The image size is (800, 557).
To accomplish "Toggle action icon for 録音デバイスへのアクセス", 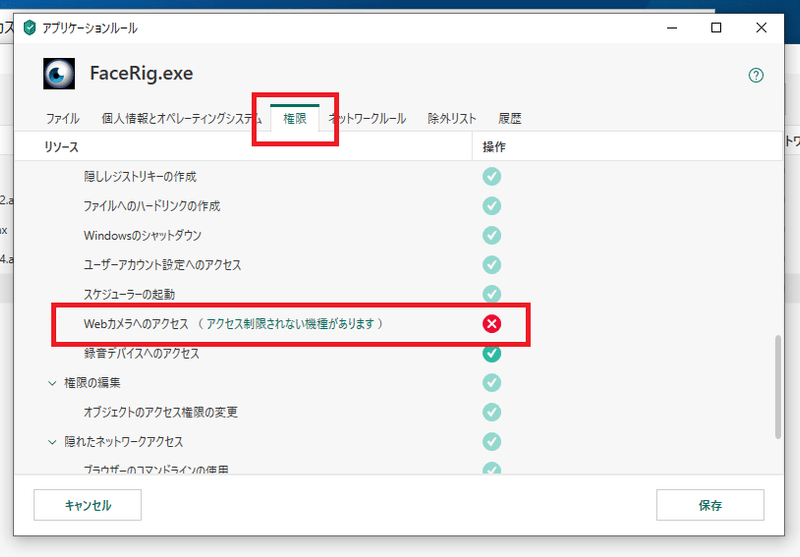I will coord(492,353).
